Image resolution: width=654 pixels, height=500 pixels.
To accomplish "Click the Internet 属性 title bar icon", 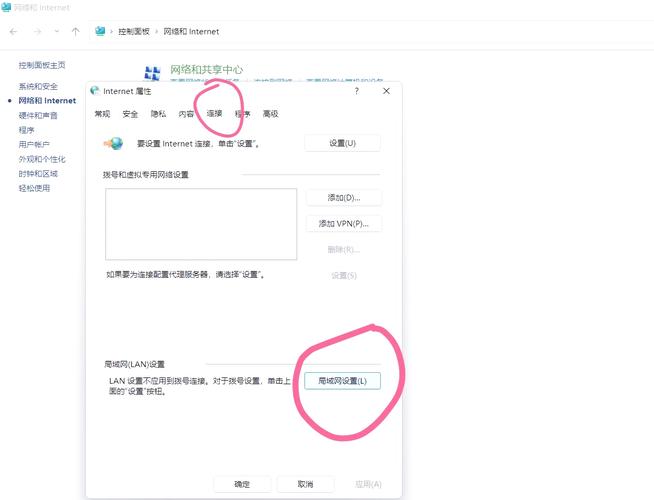I will point(95,90).
